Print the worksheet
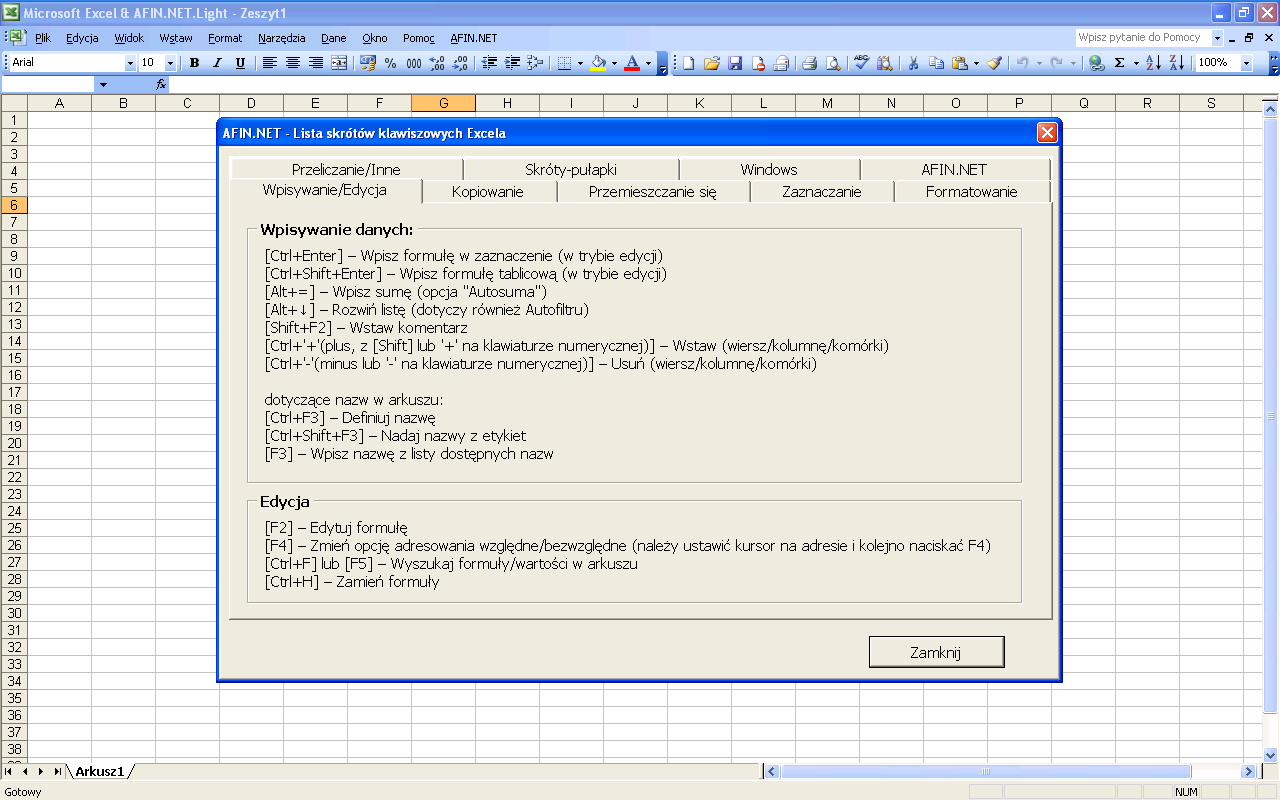This screenshot has height=800, width=1280. (x=811, y=63)
